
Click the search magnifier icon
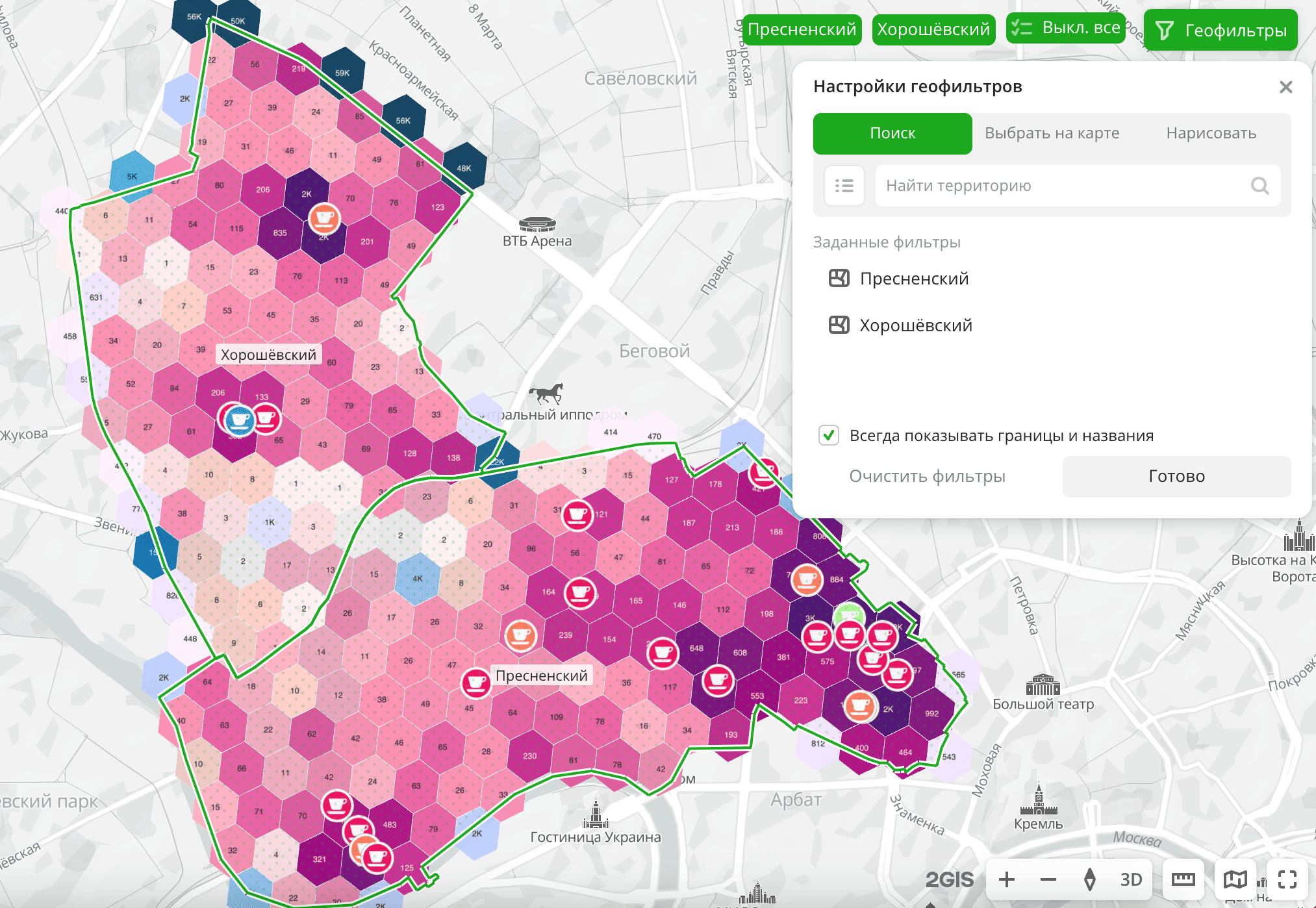click(1259, 186)
